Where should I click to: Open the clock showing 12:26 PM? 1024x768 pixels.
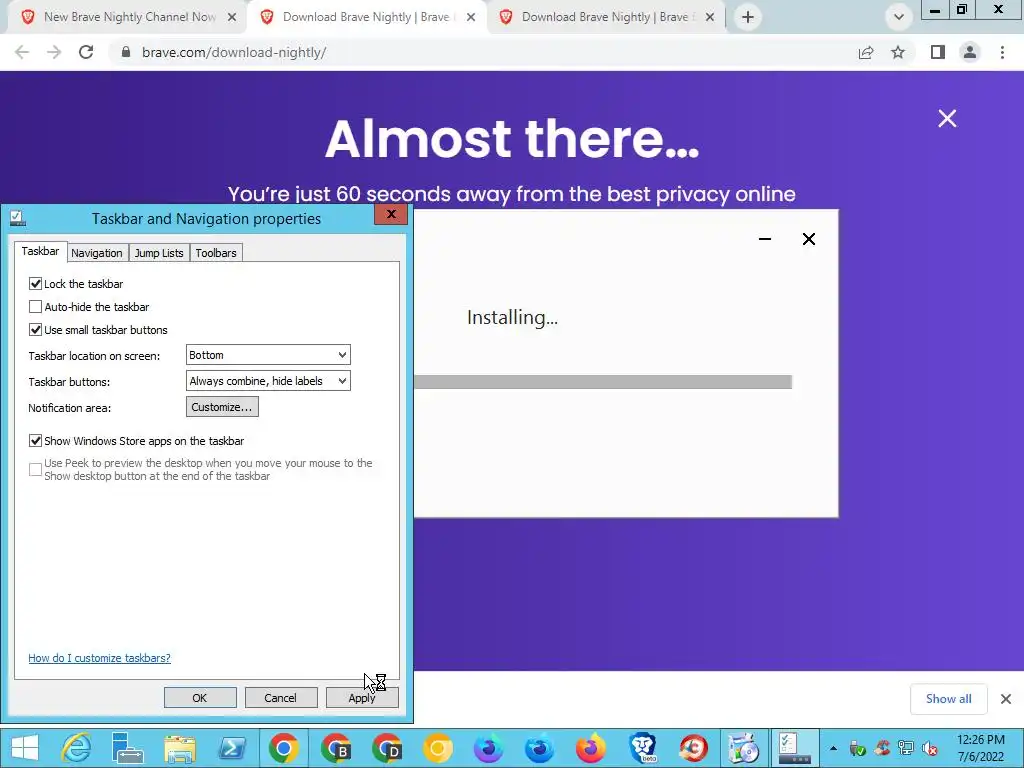pos(981,748)
